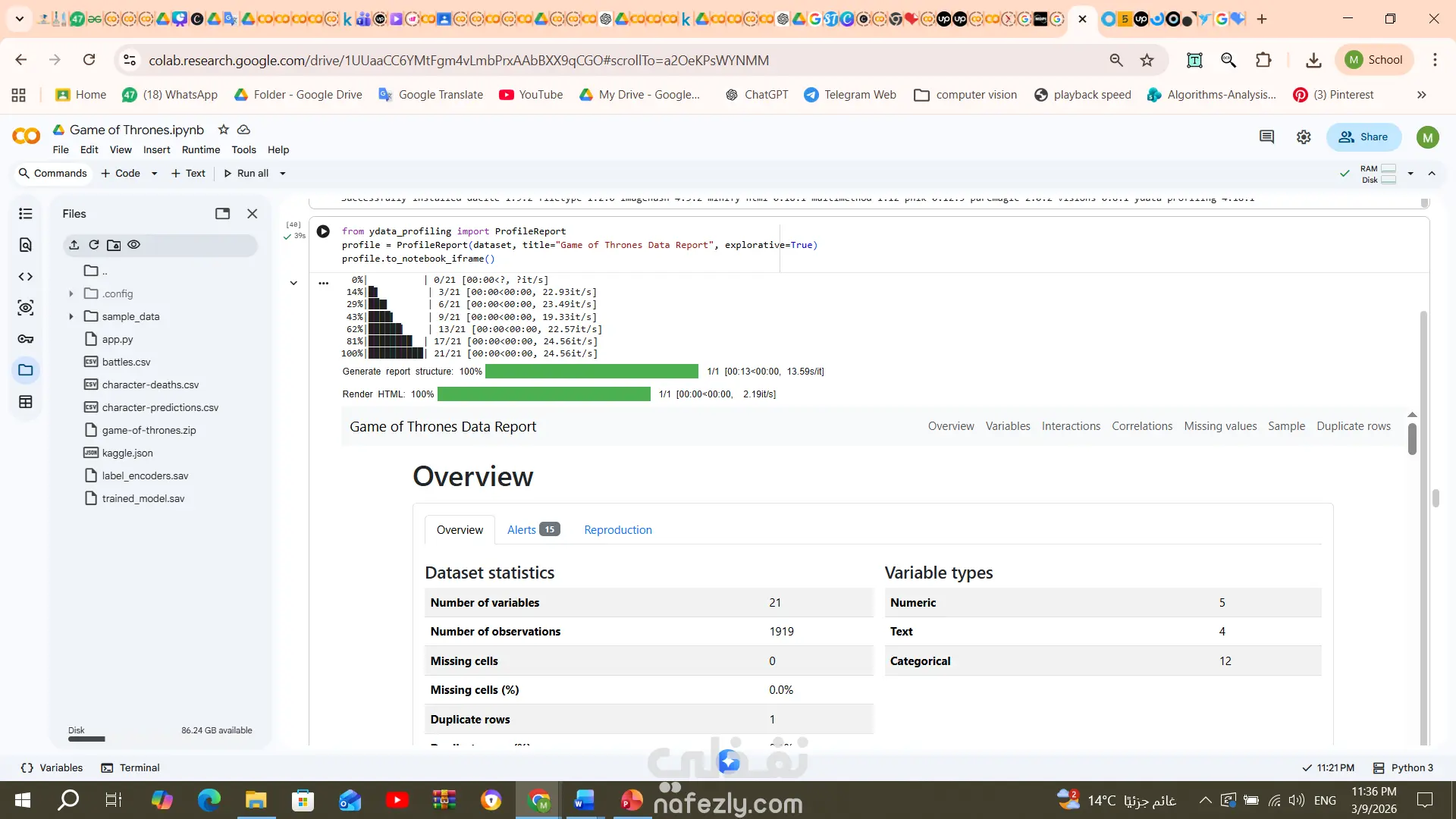Run the ProfileReport code cell
Screen dimensions: 1456x819
coord(323,231)
